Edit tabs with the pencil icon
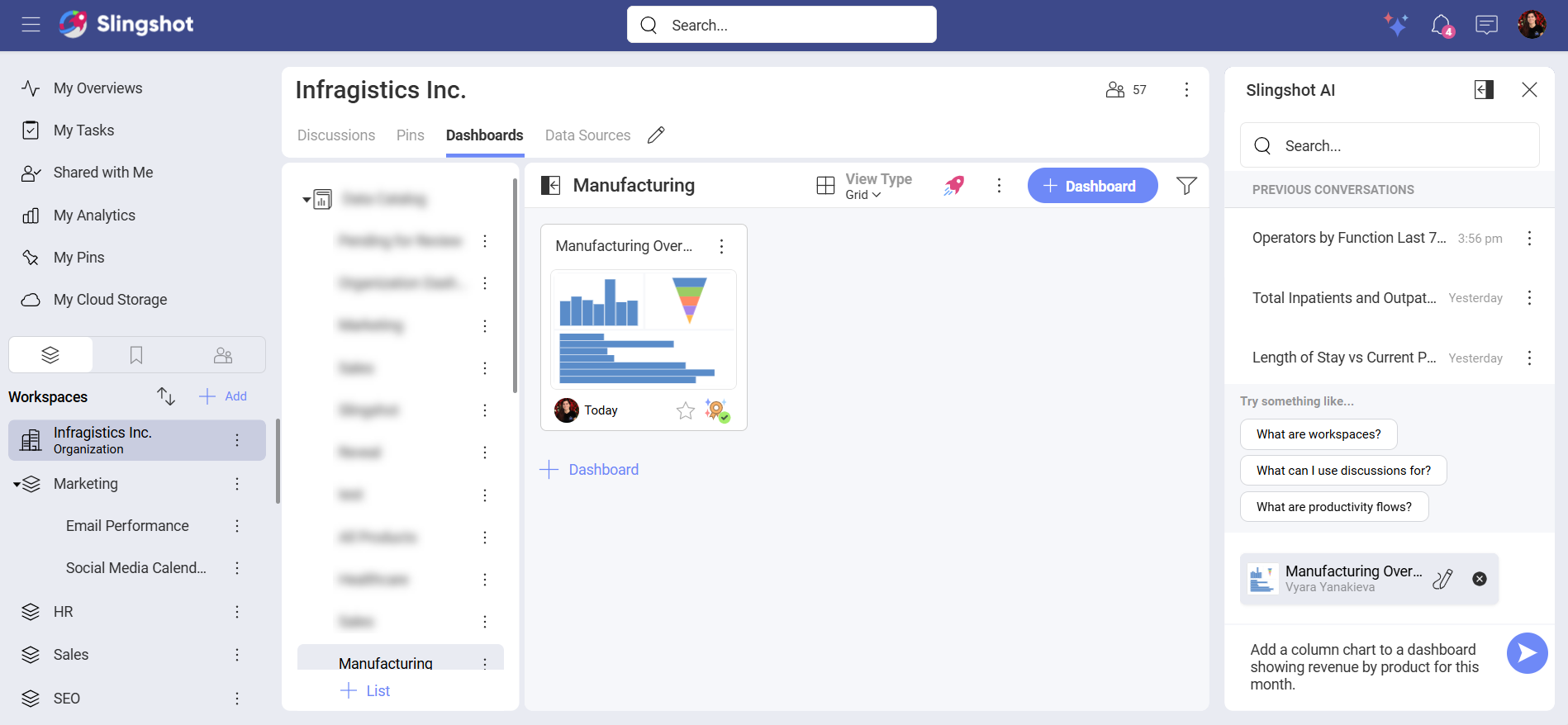 pyautogui.click(x=656, y=135)
